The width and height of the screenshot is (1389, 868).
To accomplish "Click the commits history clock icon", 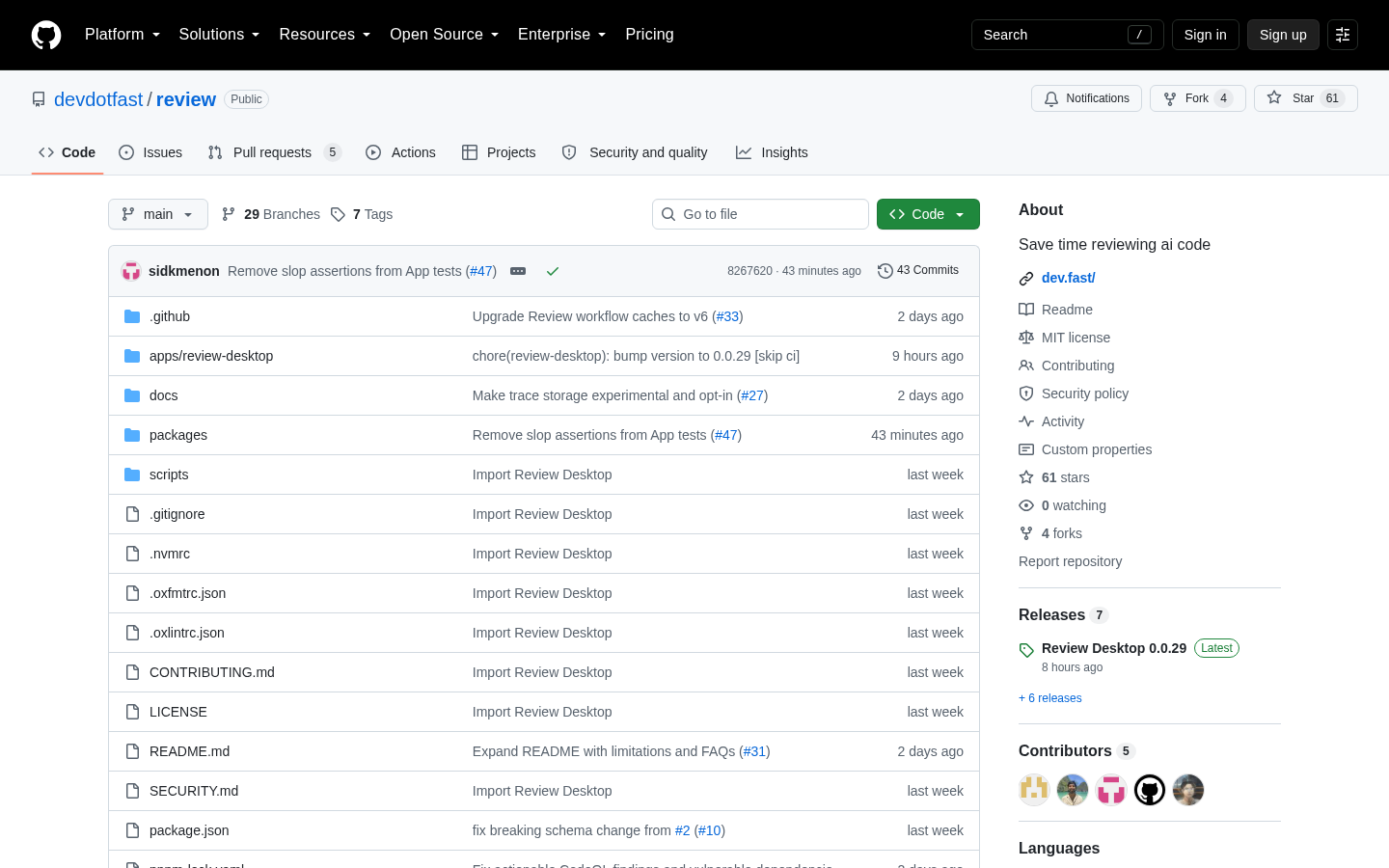I will click(885, 271).
